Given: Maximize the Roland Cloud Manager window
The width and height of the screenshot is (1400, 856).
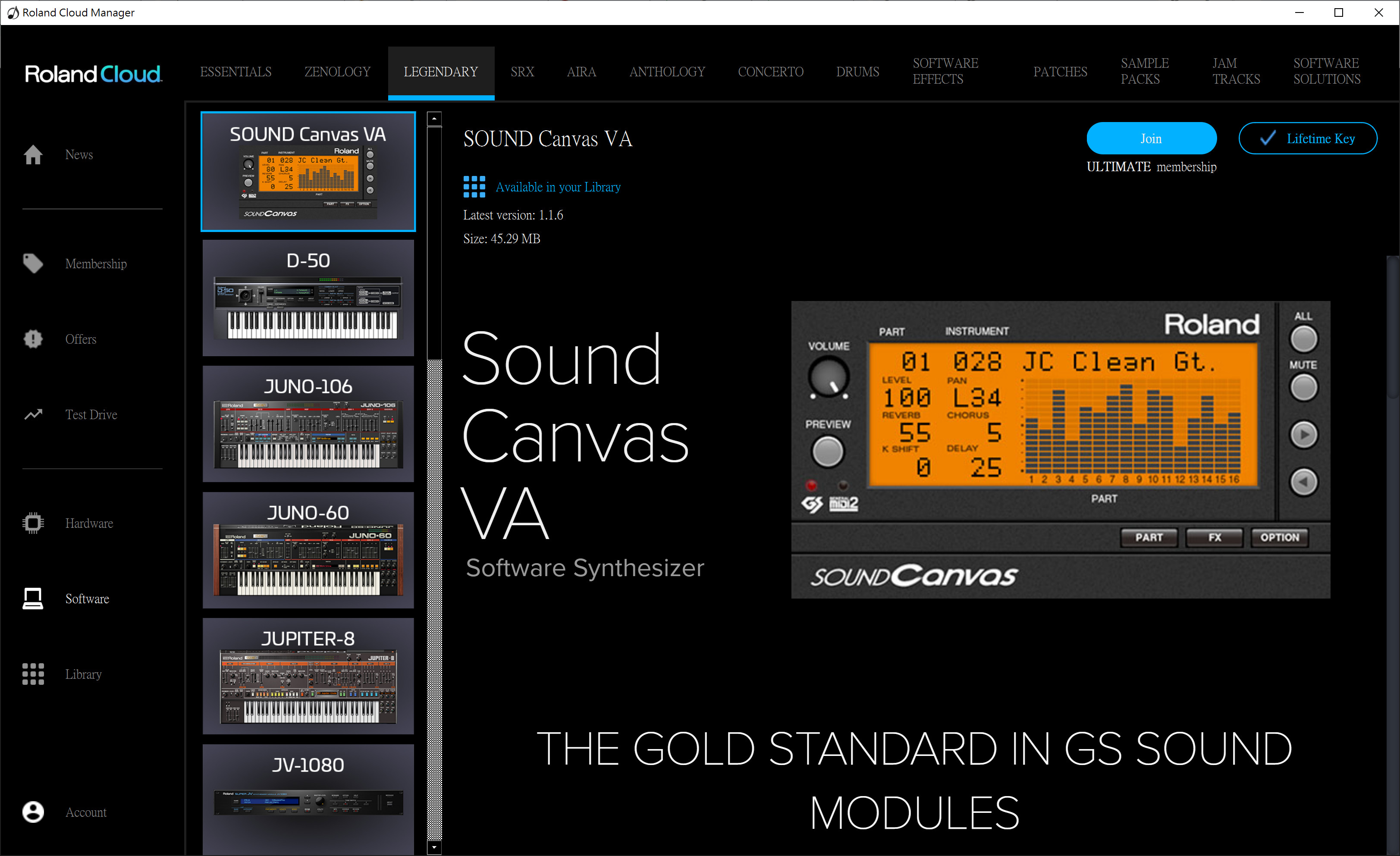Looking at the screenshot, I should pos(1339,13).
